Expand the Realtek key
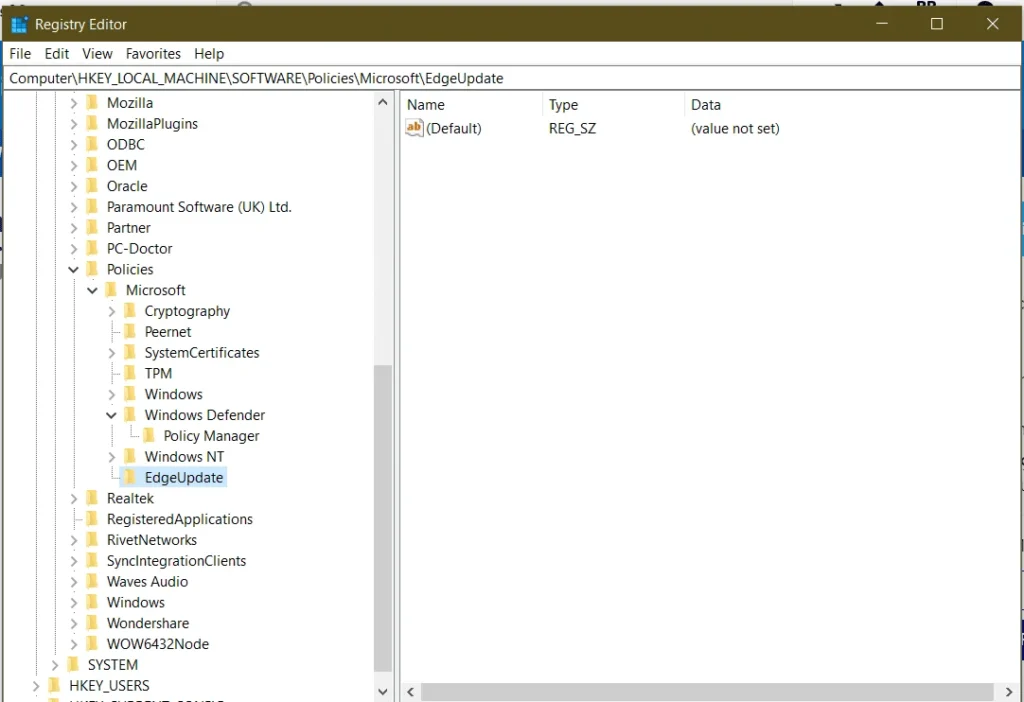This screenshot has width=1024, height=702. pos(73,499)
